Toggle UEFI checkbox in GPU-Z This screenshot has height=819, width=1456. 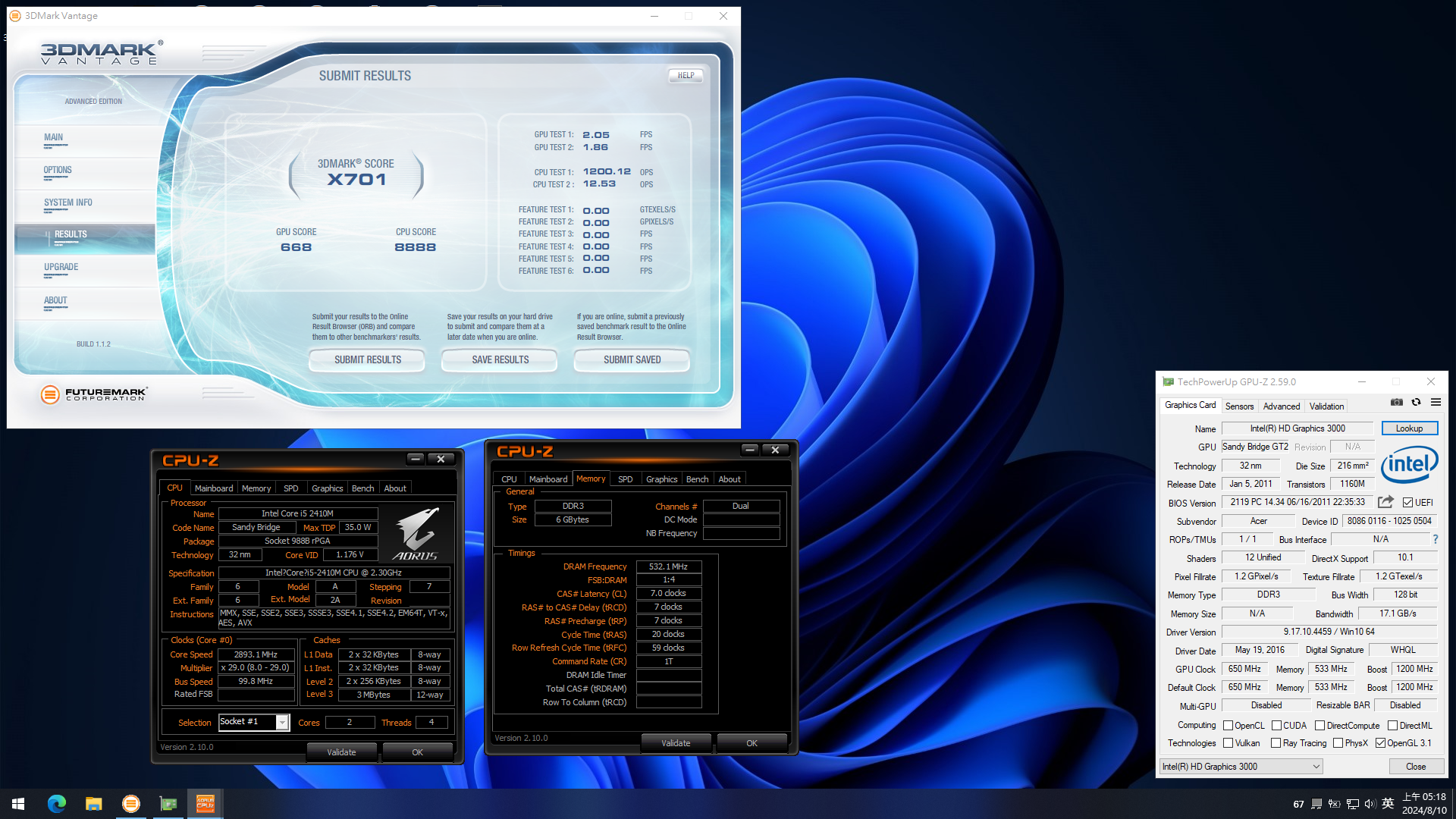(x=1407, y=503)
